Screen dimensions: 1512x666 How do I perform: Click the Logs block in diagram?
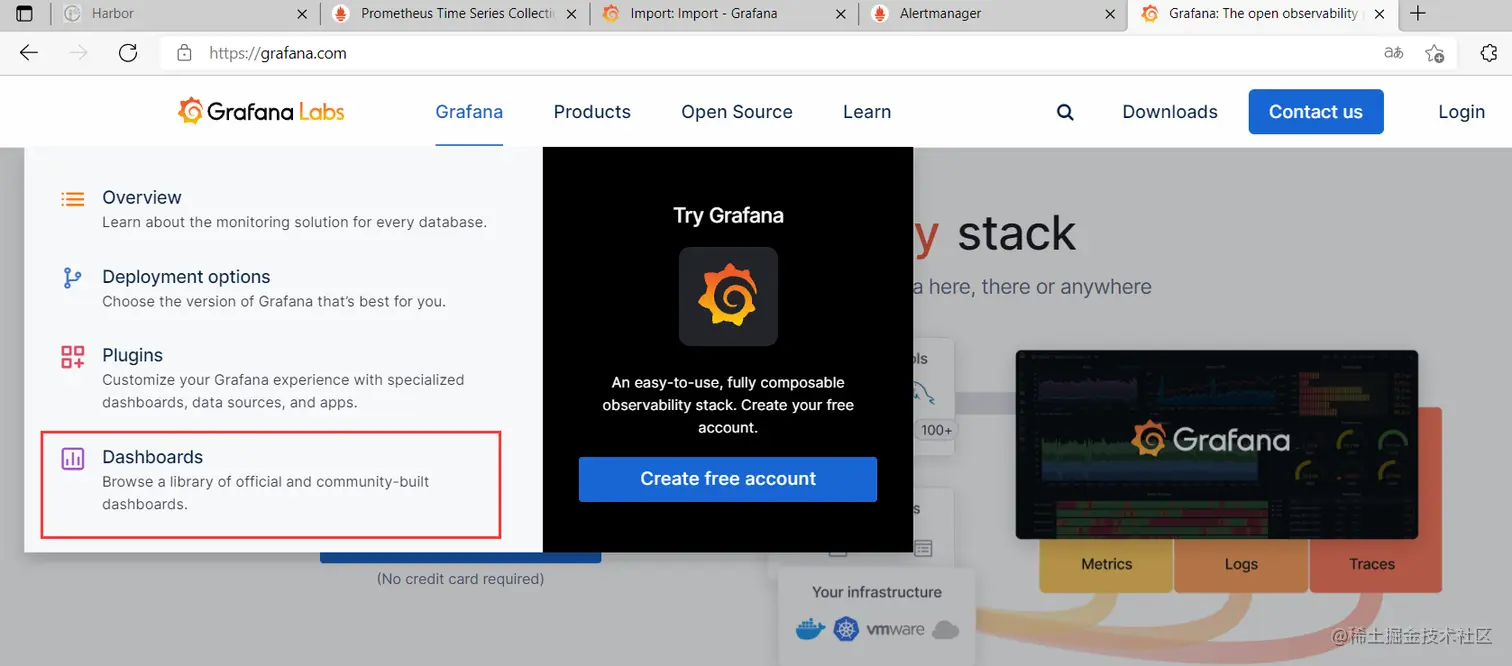[x=1241, y=564]
